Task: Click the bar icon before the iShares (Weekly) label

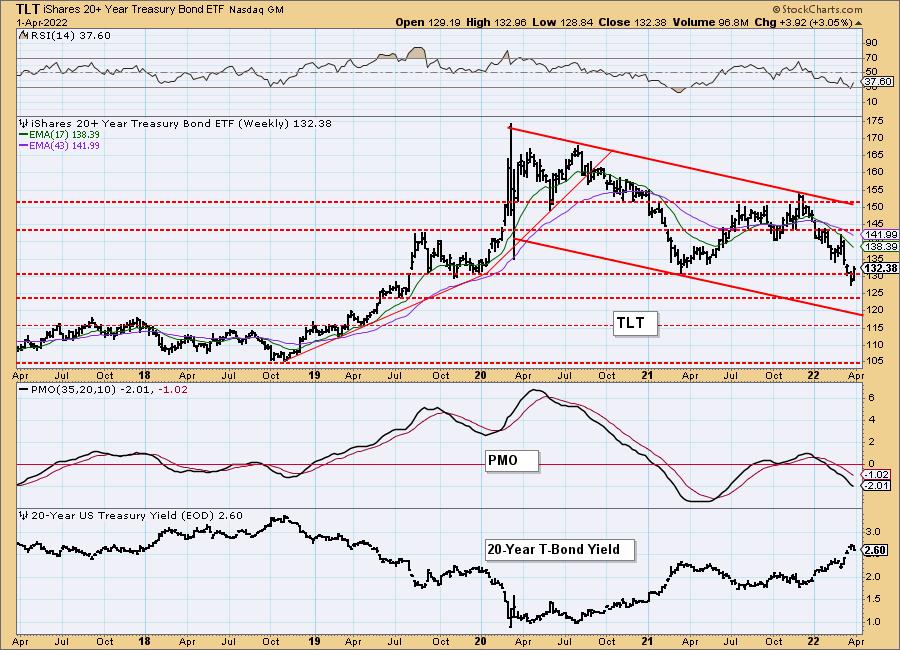Action: [x=24, y=123]
